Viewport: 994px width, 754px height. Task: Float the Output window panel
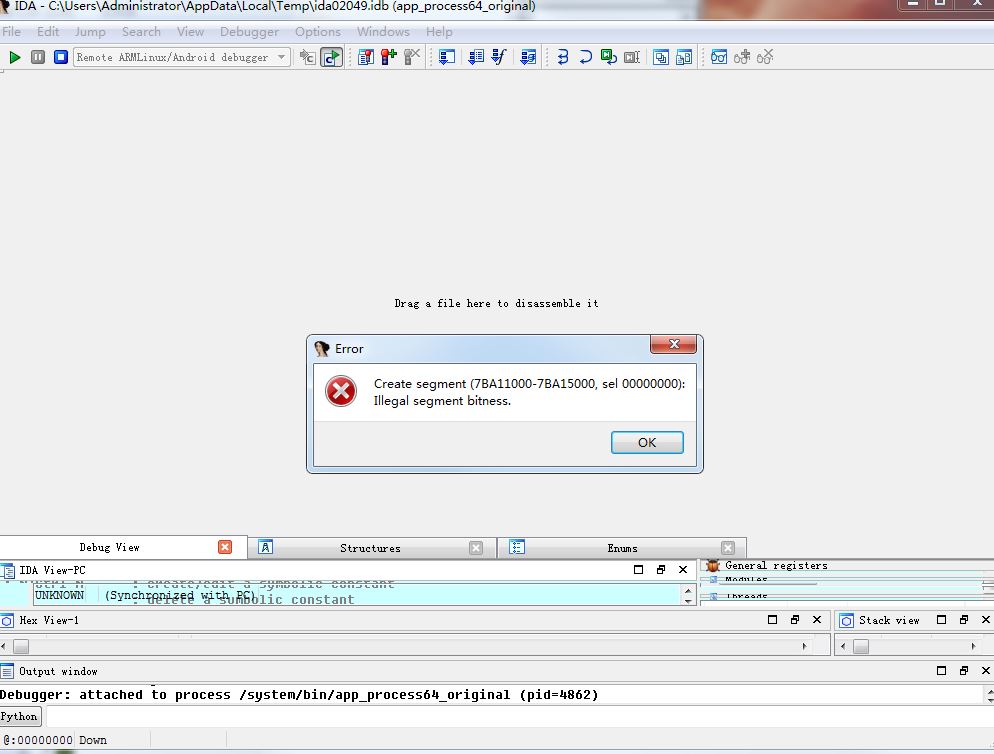tap(964, 670)
